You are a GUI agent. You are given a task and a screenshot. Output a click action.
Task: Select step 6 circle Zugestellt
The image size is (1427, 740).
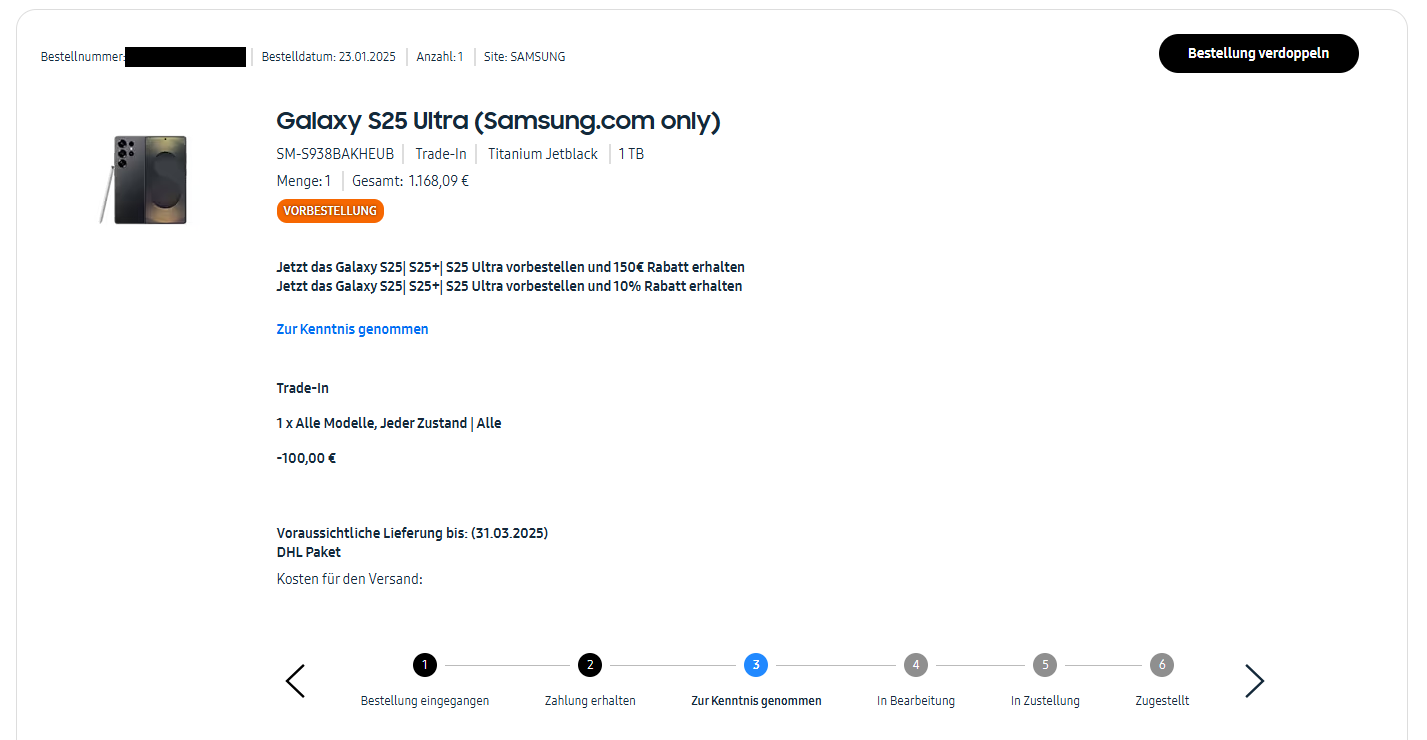click(1161, 665)
